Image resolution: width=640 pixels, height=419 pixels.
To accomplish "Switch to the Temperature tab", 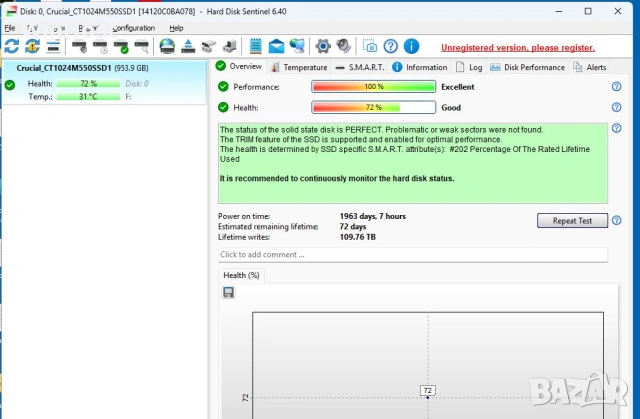I will 299,67.
